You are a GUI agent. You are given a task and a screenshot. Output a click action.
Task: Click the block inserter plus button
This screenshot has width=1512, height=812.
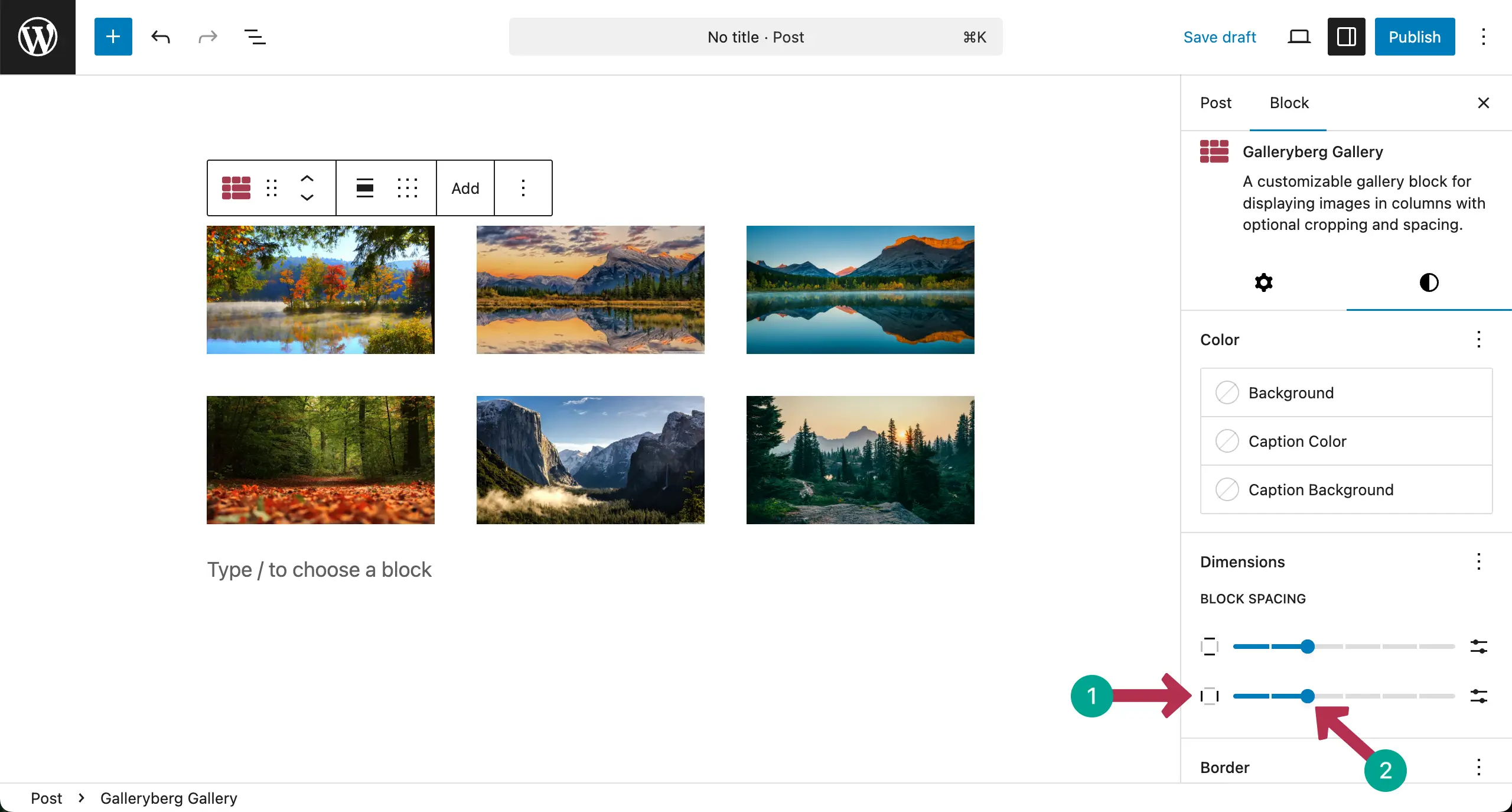[113, 37]
